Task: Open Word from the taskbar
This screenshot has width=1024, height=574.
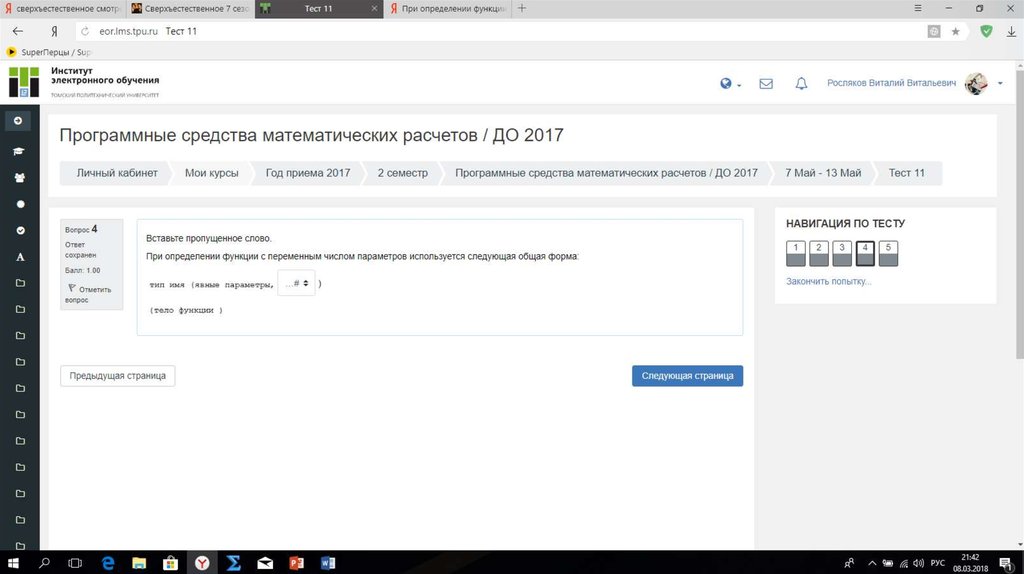Action: (x=328, y=563)
